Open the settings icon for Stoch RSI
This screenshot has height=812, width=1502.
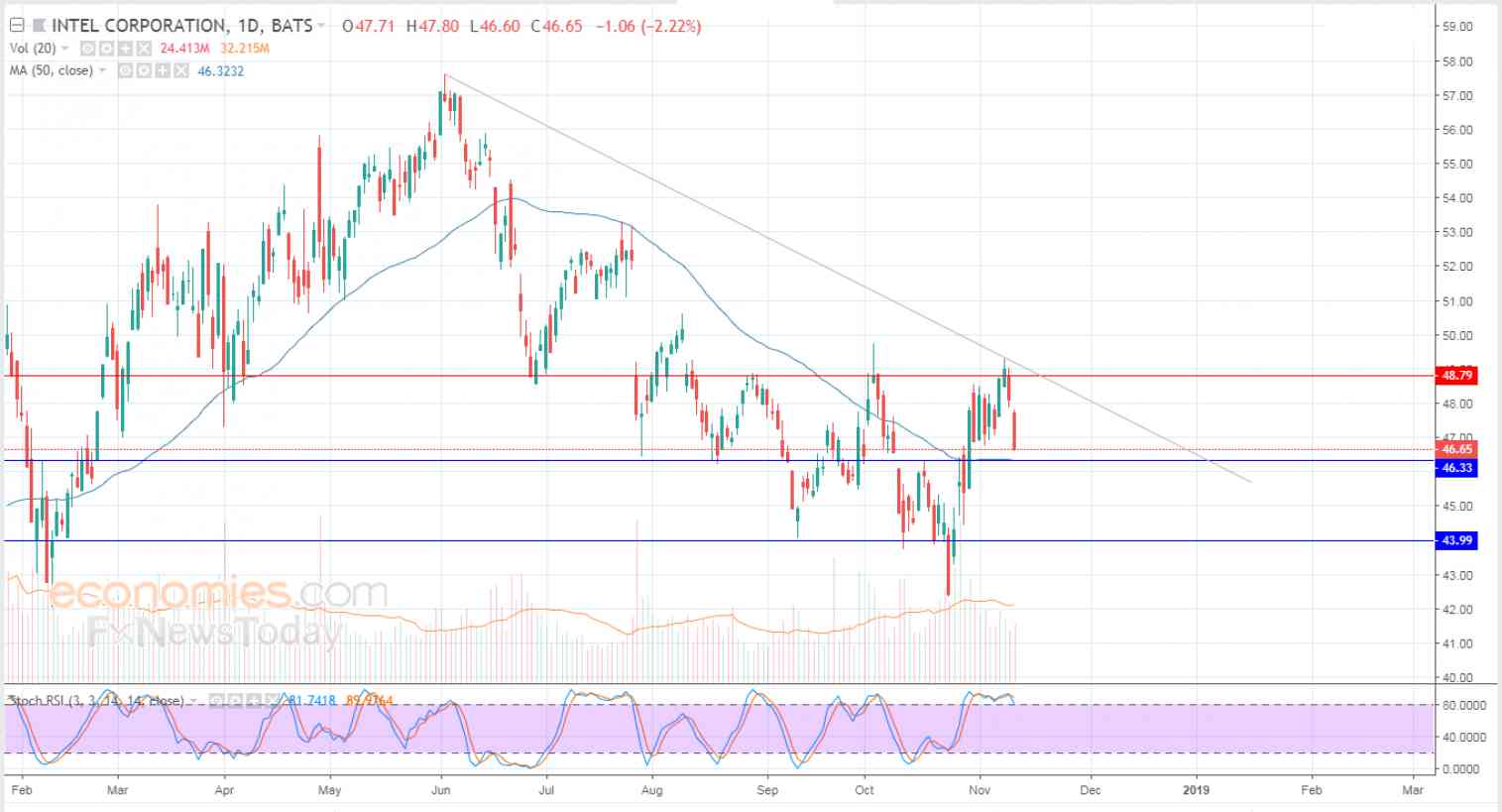tap(235, 701)
